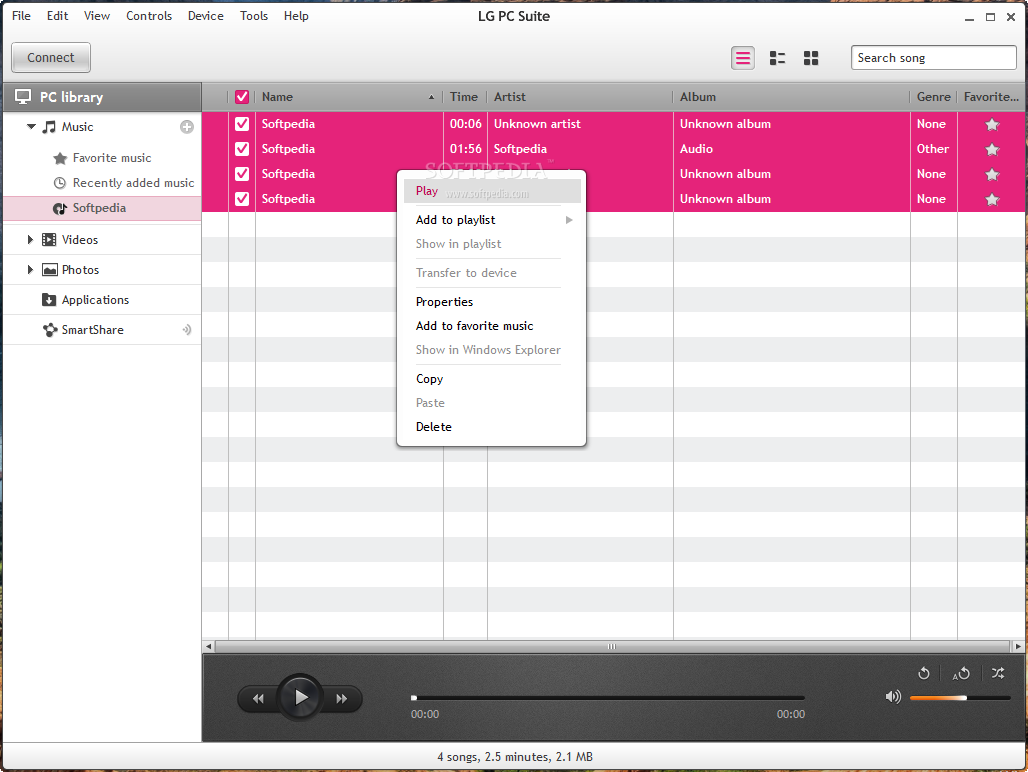
Task: Switch to list view icon
Action: point(743,58)
